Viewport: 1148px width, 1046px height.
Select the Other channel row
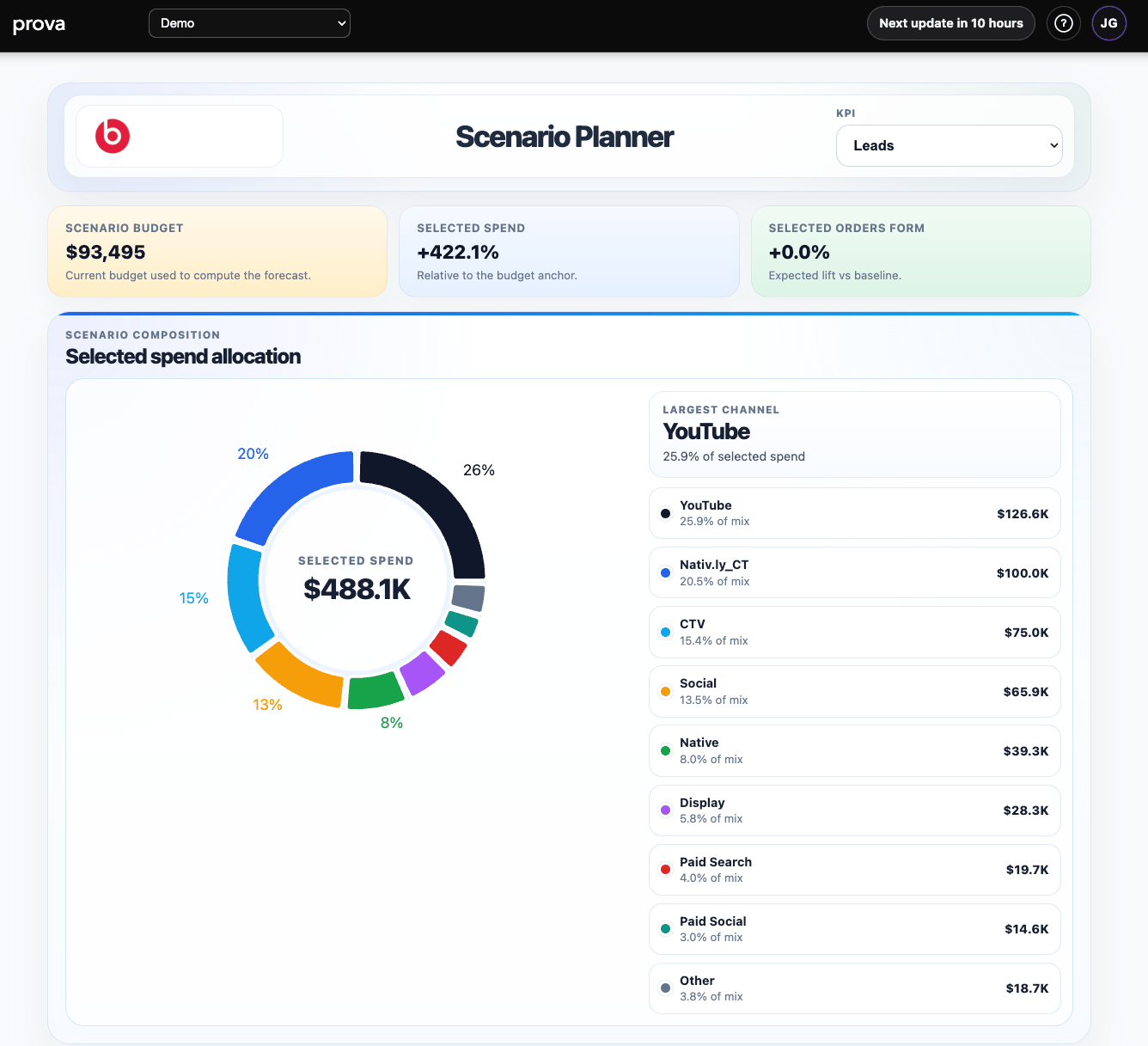(855, 988)
